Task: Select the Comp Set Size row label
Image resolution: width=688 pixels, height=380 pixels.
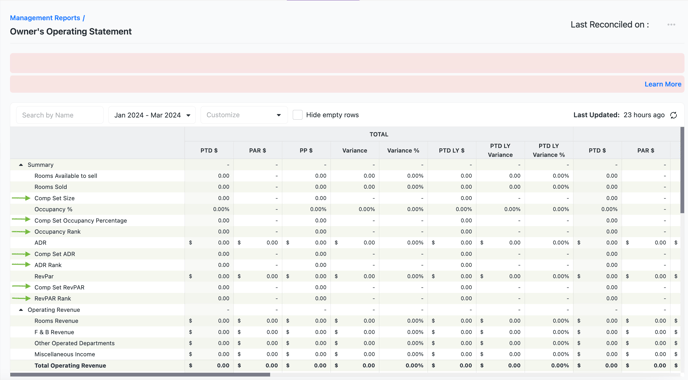Action: point(54,198)
